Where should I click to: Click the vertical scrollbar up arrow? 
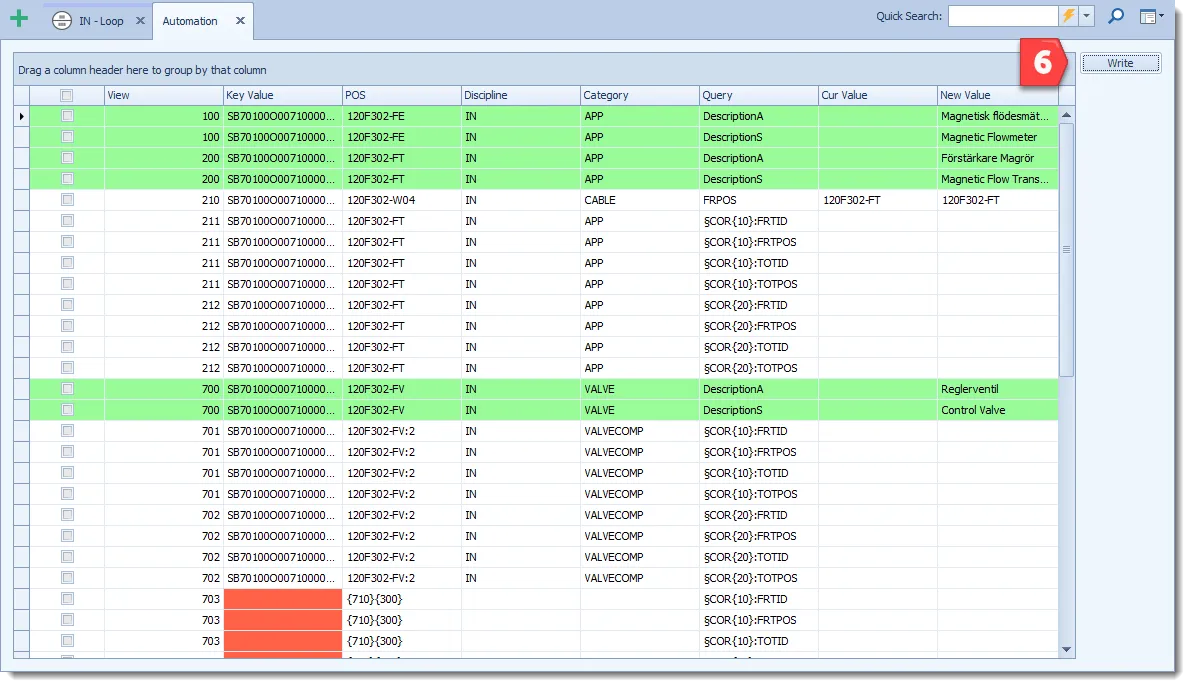1066,115
